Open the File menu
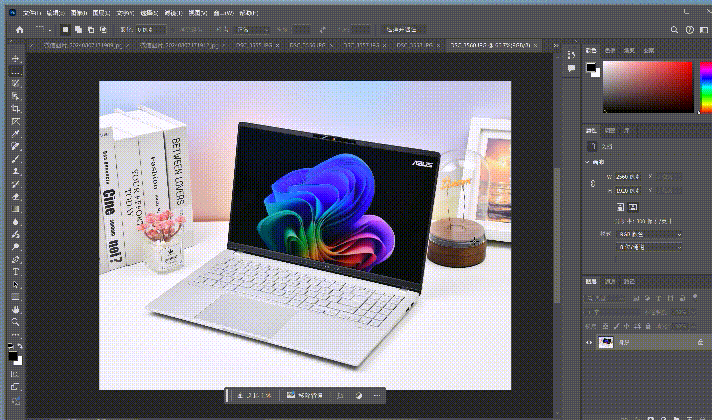This screenshot has width=712, height=420. 32,13
